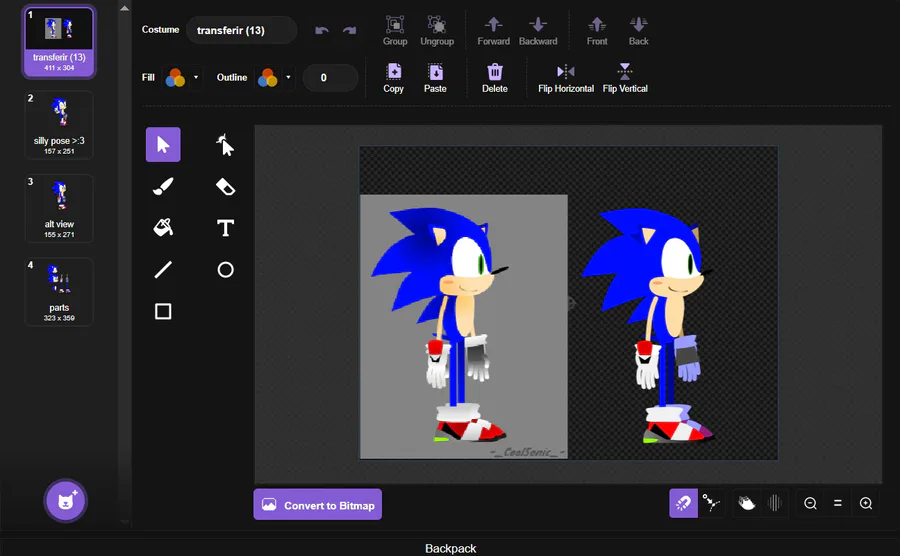Toggle the vertical lines editor option
Screen dimensions: 900x556
tap(775, 503)
